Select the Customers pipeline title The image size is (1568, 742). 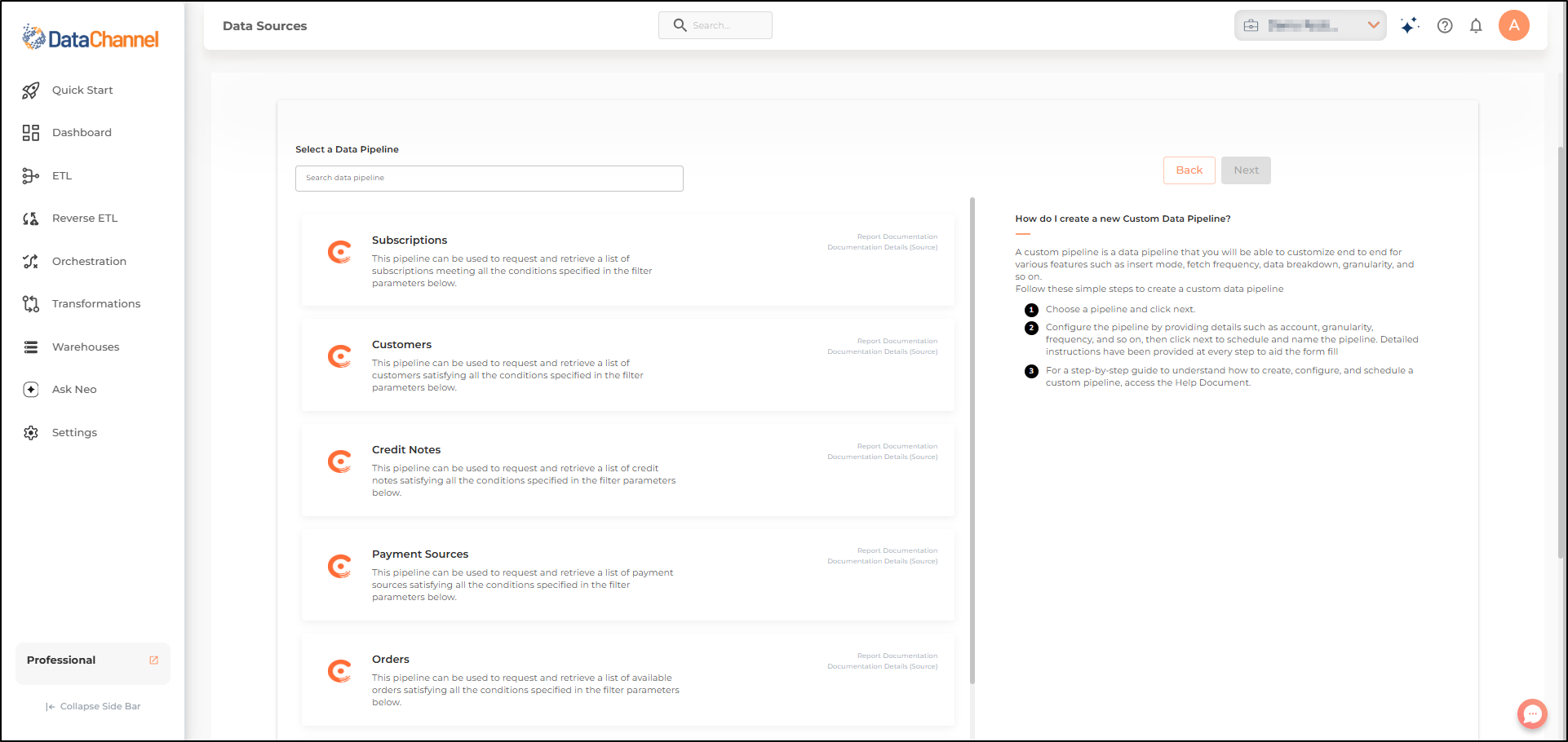(401, 345)
